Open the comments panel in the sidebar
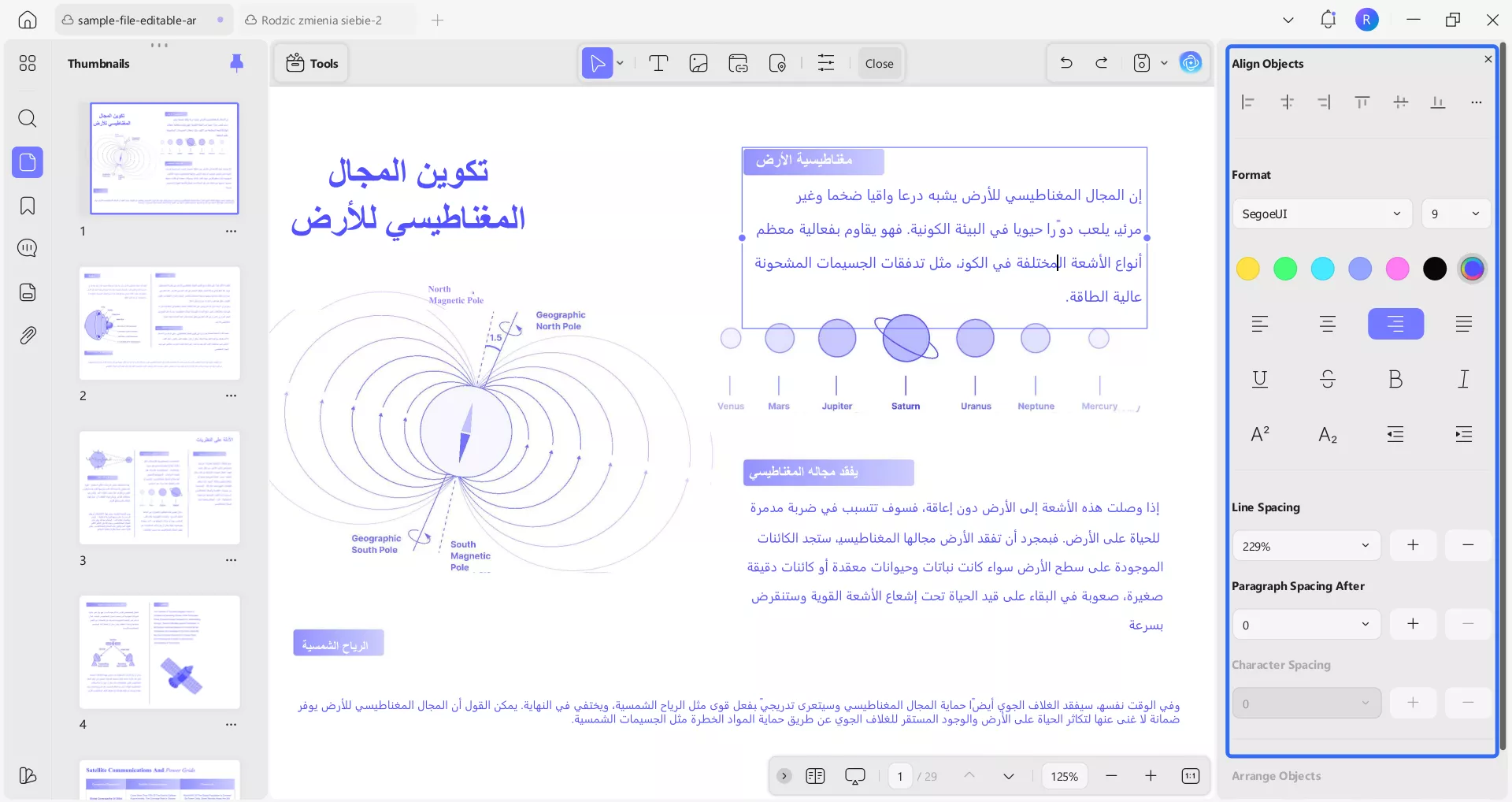 click(x=28, y=247)
